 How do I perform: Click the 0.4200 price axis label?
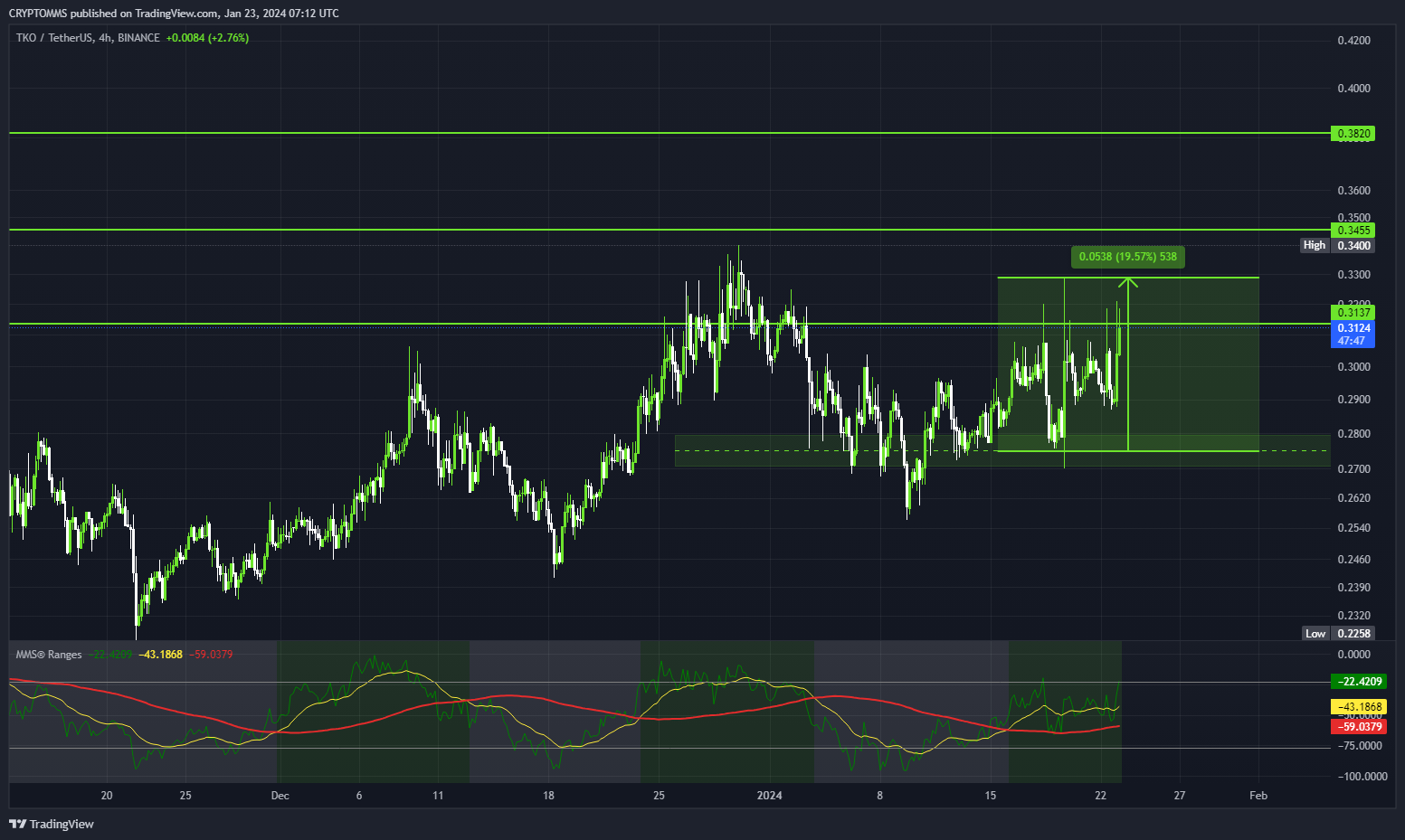pos(1353,41)
